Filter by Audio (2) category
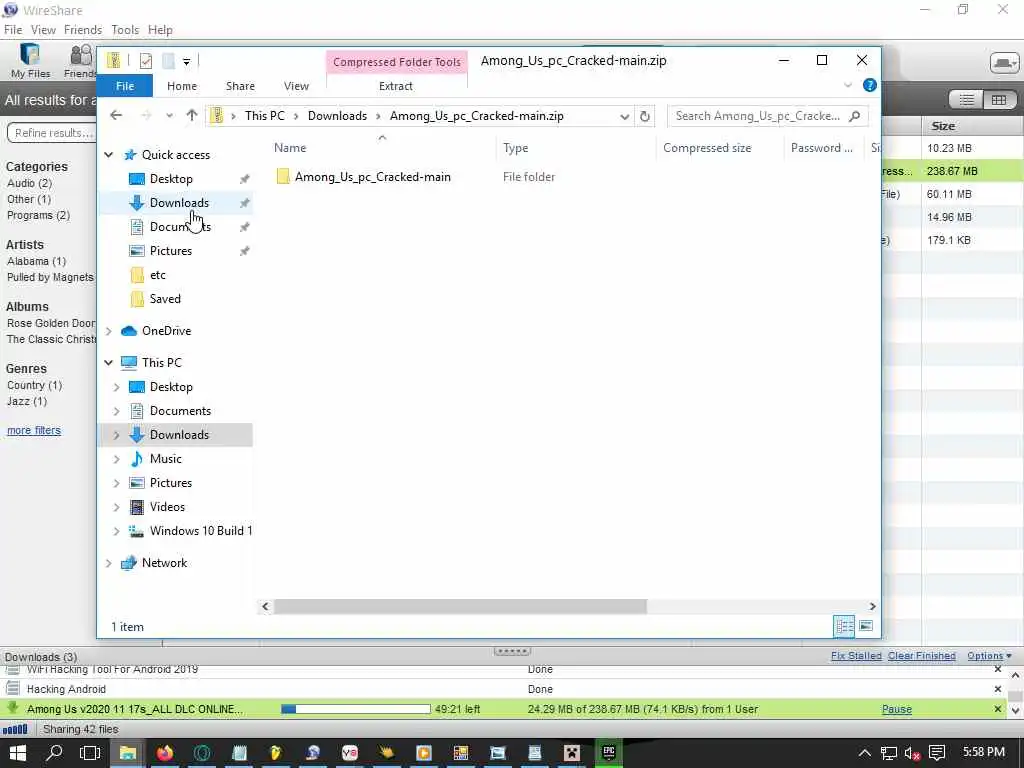 point(29,184)
